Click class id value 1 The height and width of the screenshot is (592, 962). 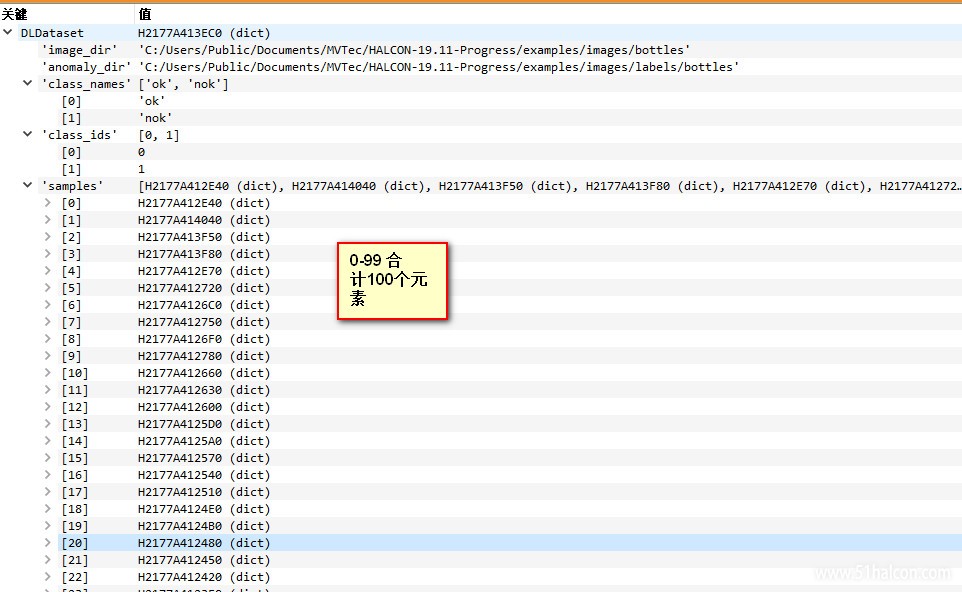coord(141,169)
